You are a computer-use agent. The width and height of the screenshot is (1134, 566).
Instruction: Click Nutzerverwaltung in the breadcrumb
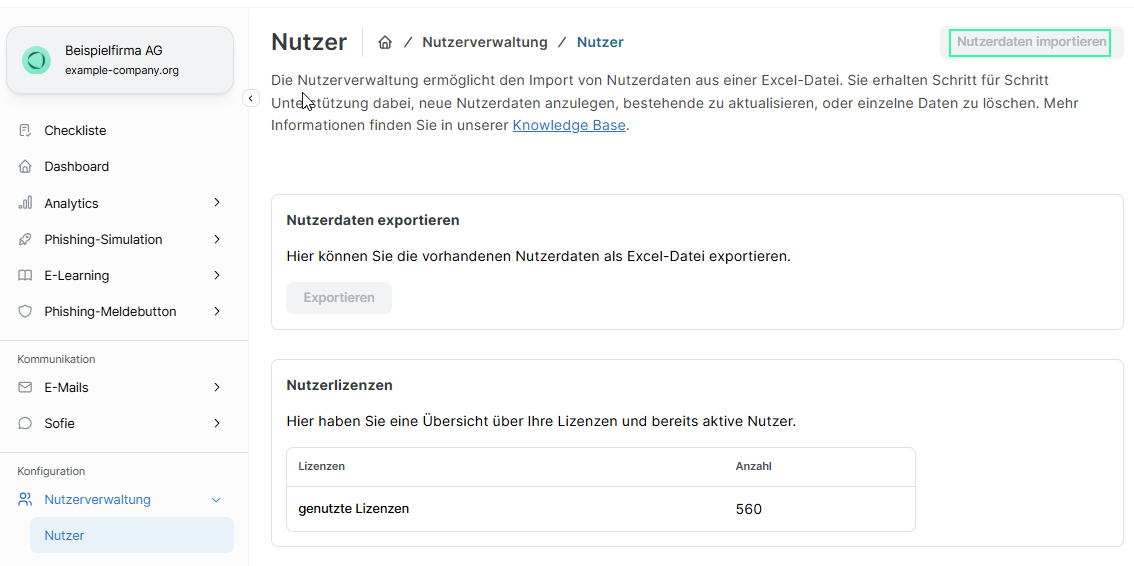(485, 42)
